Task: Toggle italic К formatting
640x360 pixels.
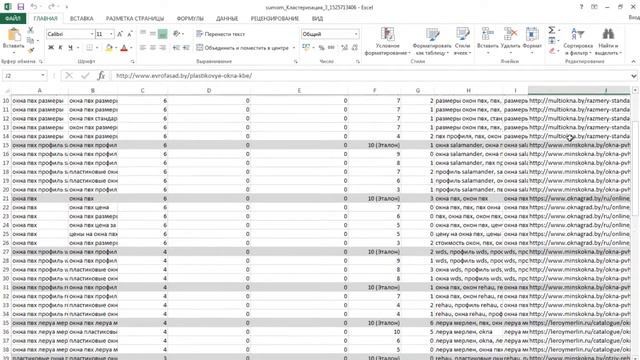Action: point(60,48)
